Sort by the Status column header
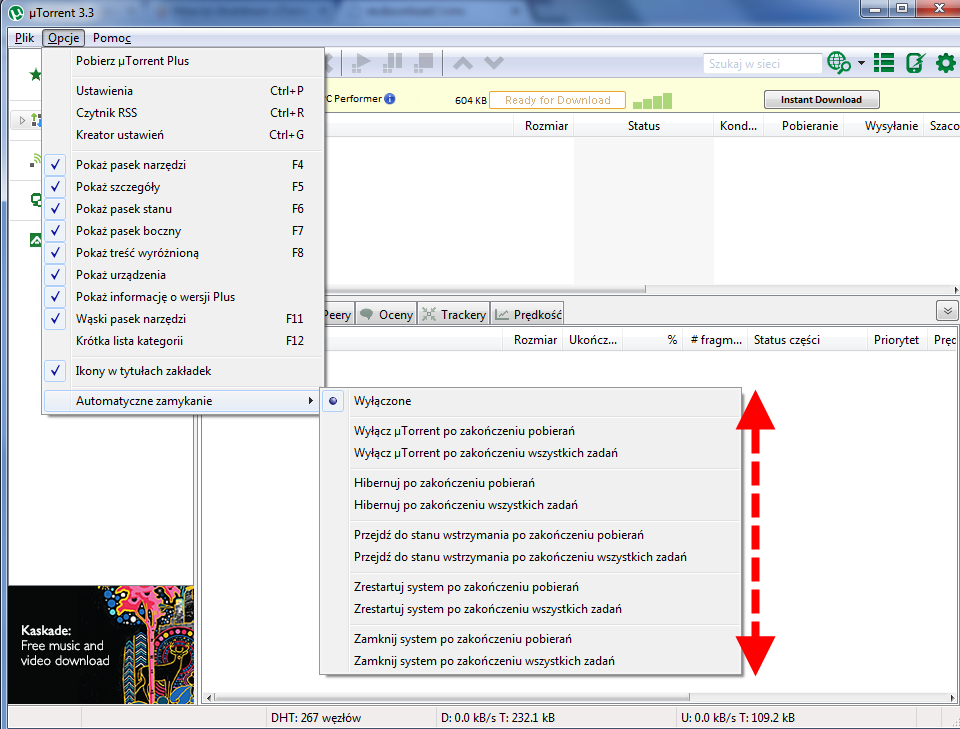960x729 pixels. click(x=643, y=126)
